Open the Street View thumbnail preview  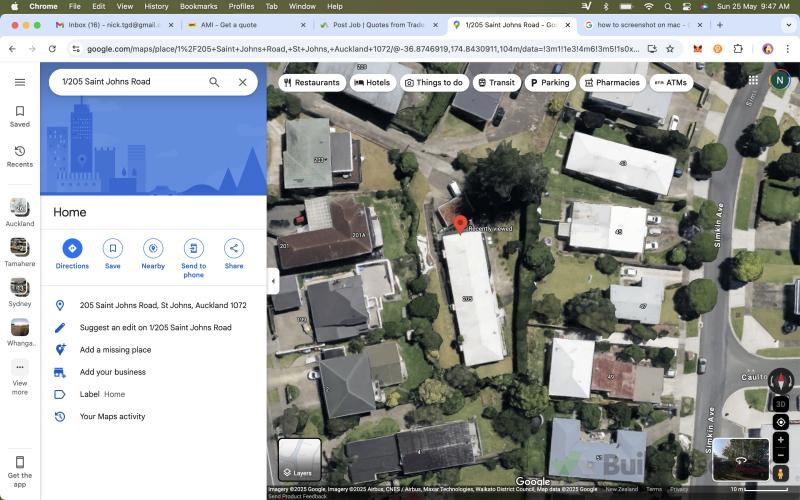(x=741, y=459)
